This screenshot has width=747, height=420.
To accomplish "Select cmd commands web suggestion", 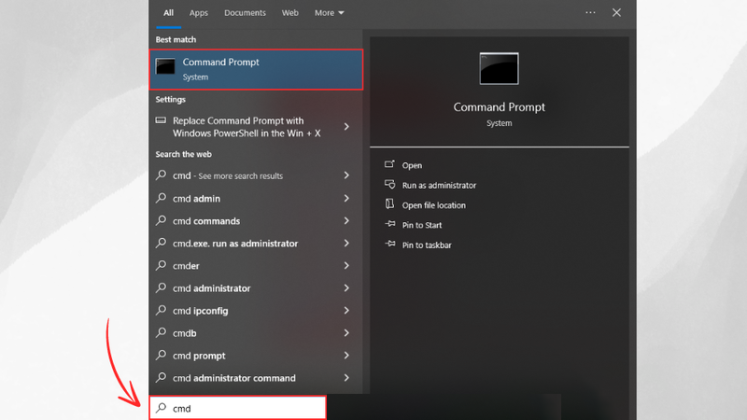I will pos(206,221).
